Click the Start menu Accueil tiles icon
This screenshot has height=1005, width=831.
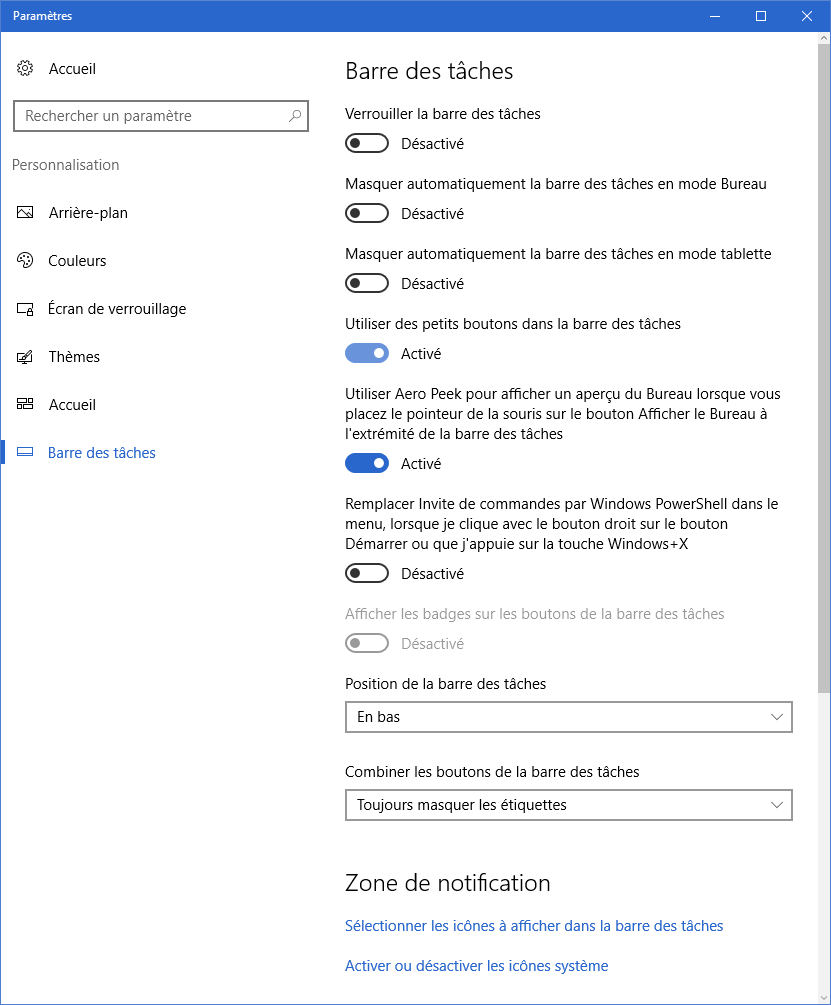click(x=25, y=405)
